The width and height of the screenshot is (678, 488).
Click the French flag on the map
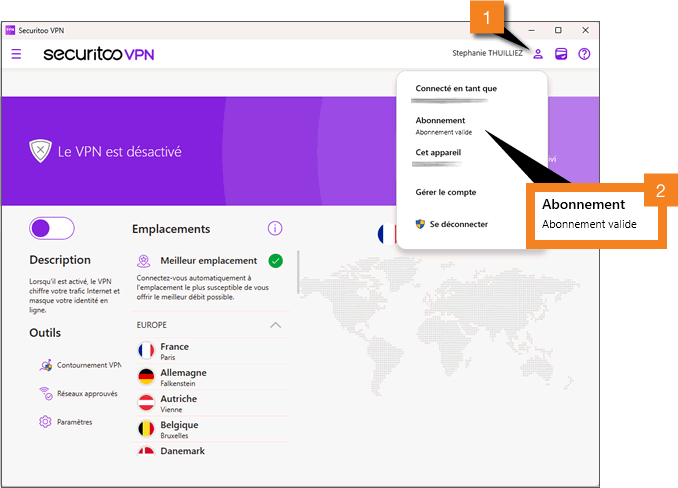(x=387, y=234)
